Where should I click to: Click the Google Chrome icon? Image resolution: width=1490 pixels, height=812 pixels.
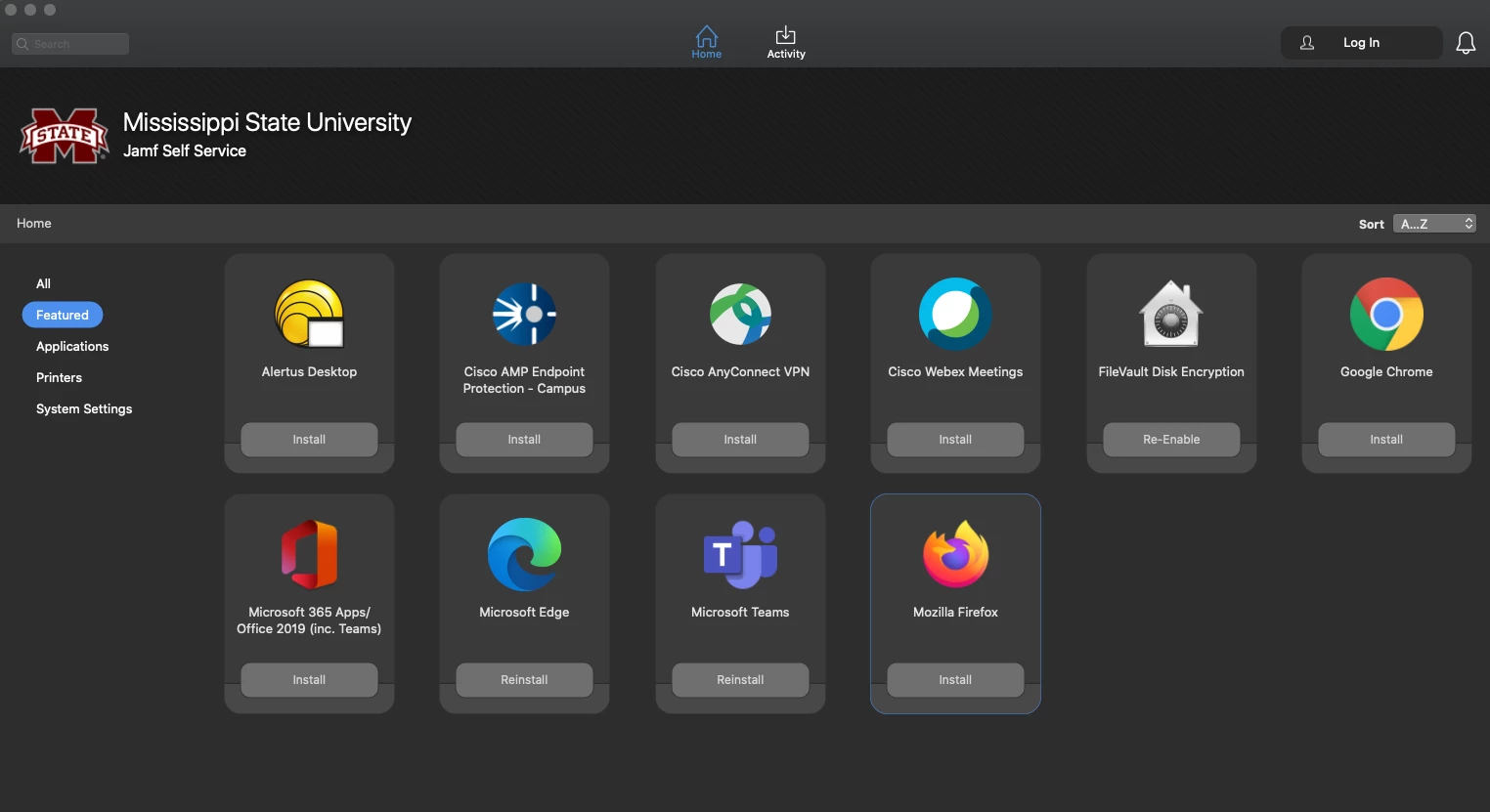[1386, 314]
